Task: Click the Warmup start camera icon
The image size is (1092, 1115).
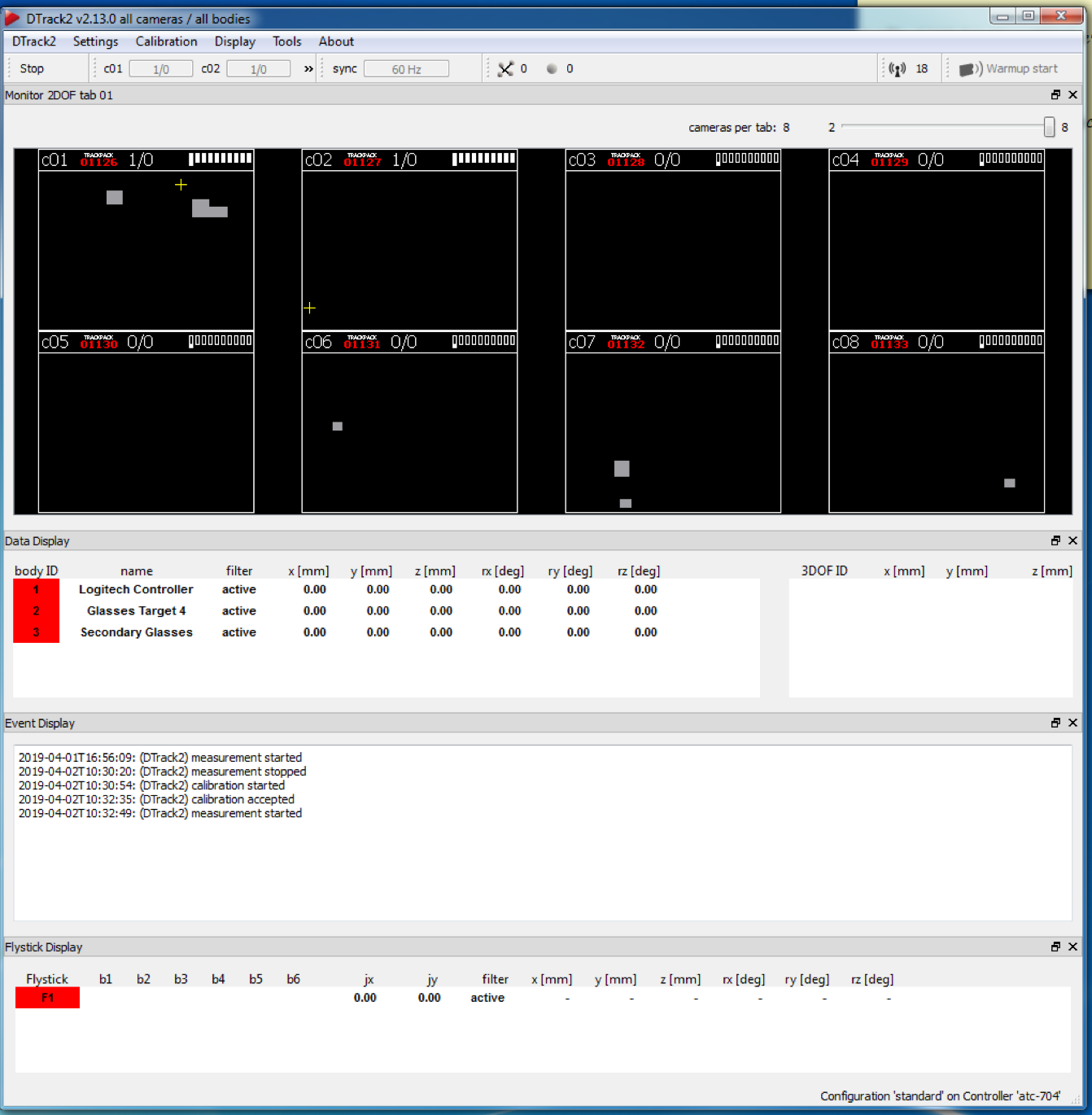Action: [x=969, y=69]
